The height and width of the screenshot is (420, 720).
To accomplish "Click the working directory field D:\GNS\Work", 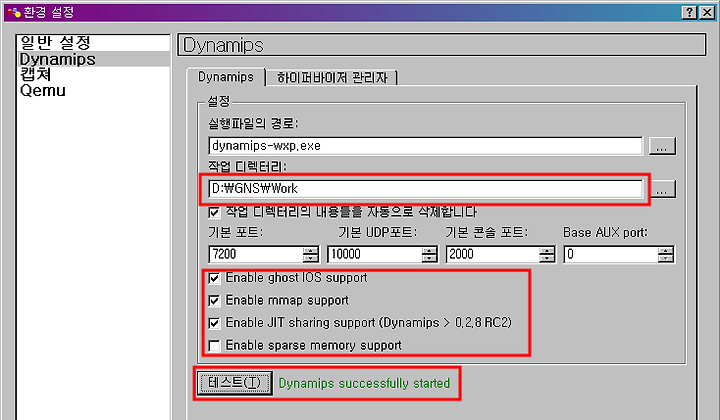I will click(x=425, y=189).
